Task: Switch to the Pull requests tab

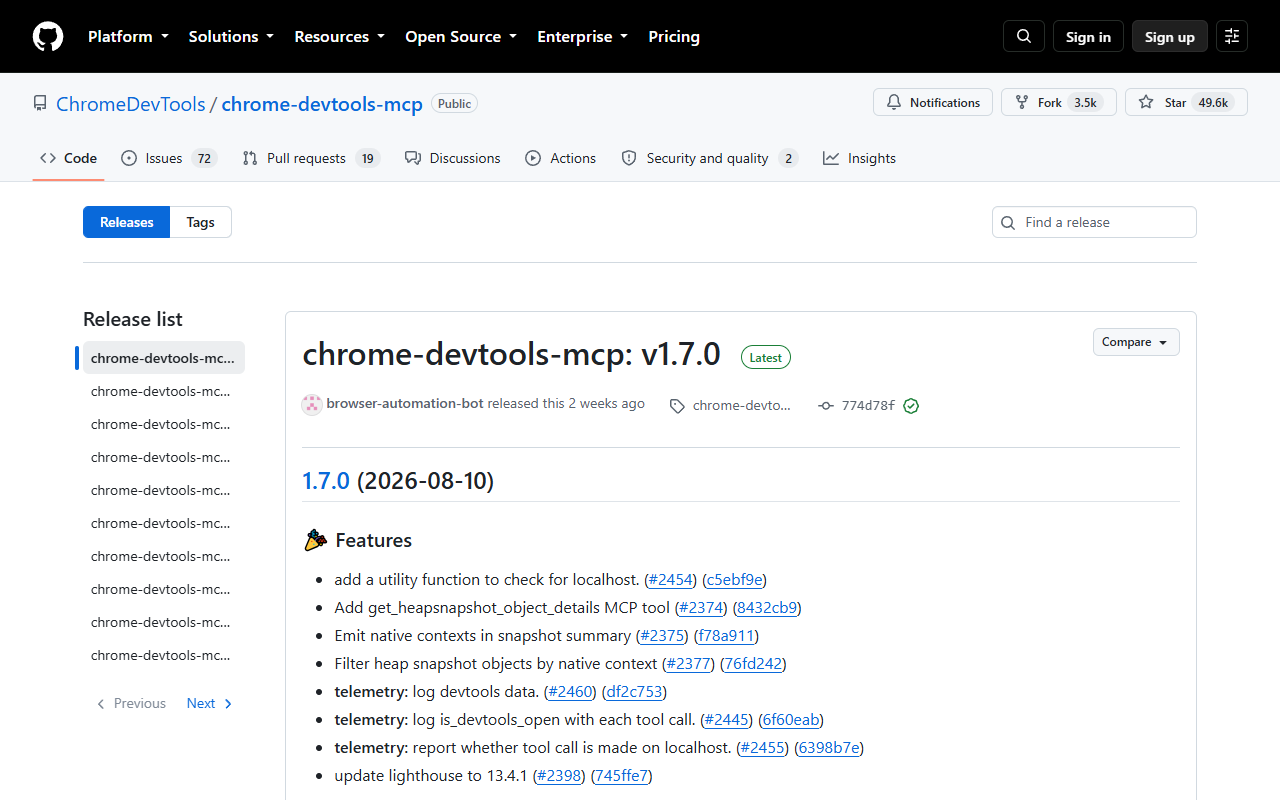Action: [x=311, y=158]
